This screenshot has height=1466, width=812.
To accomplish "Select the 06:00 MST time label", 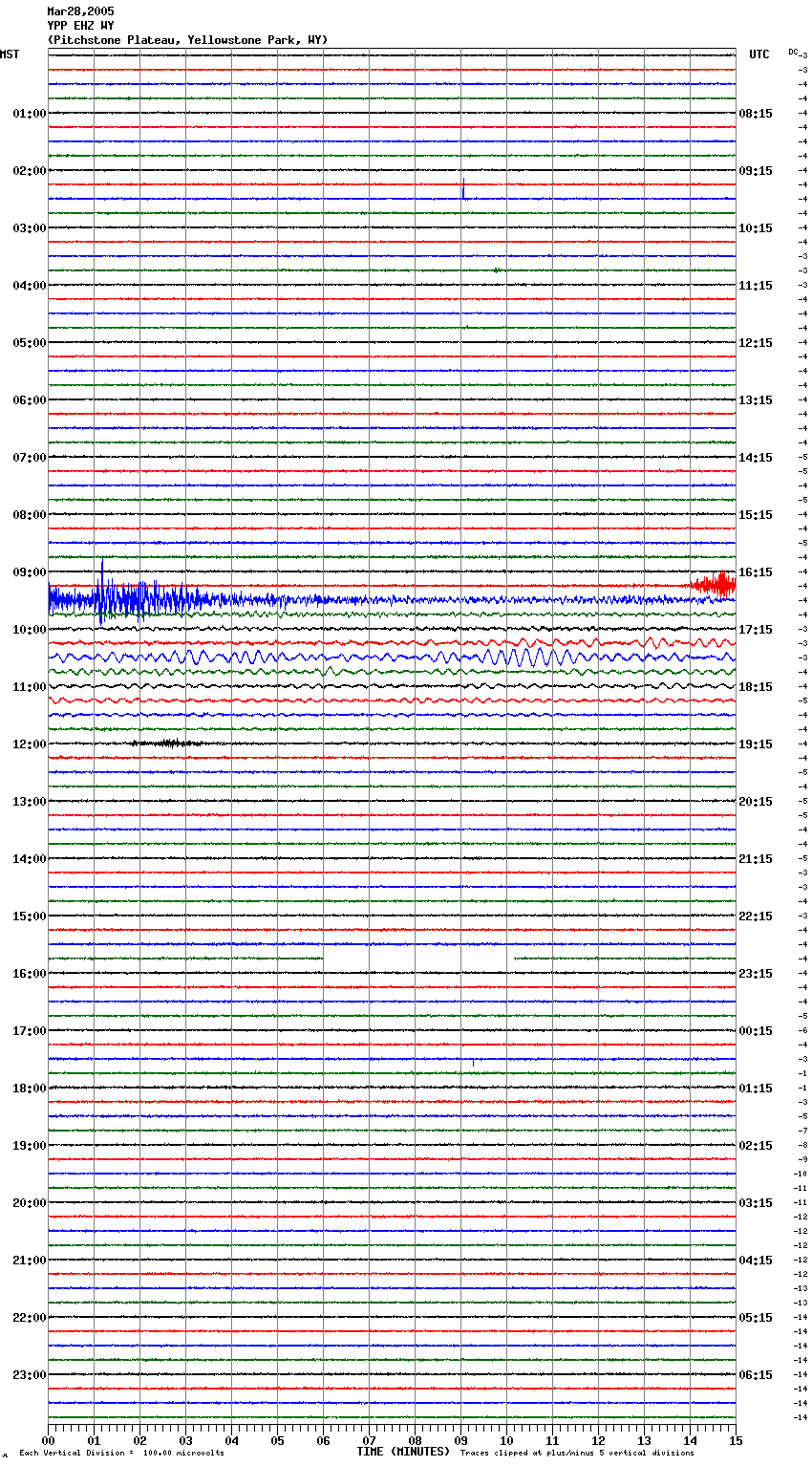I will 29,400.
